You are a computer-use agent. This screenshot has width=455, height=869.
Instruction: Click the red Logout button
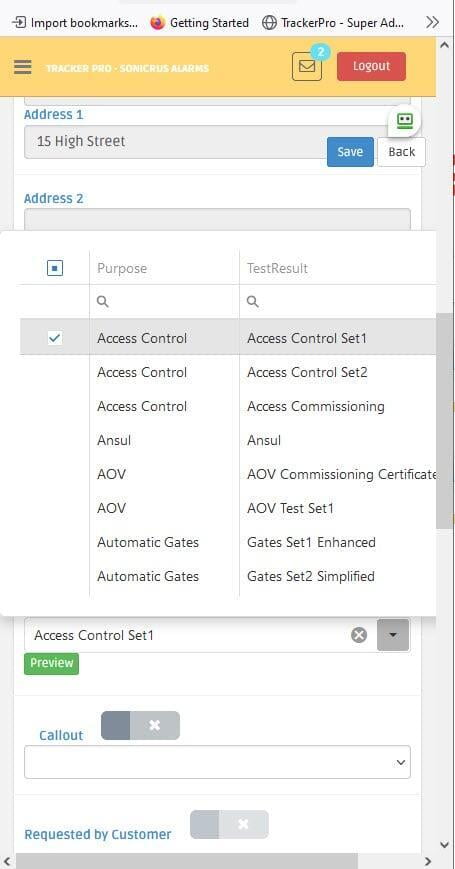371,67
